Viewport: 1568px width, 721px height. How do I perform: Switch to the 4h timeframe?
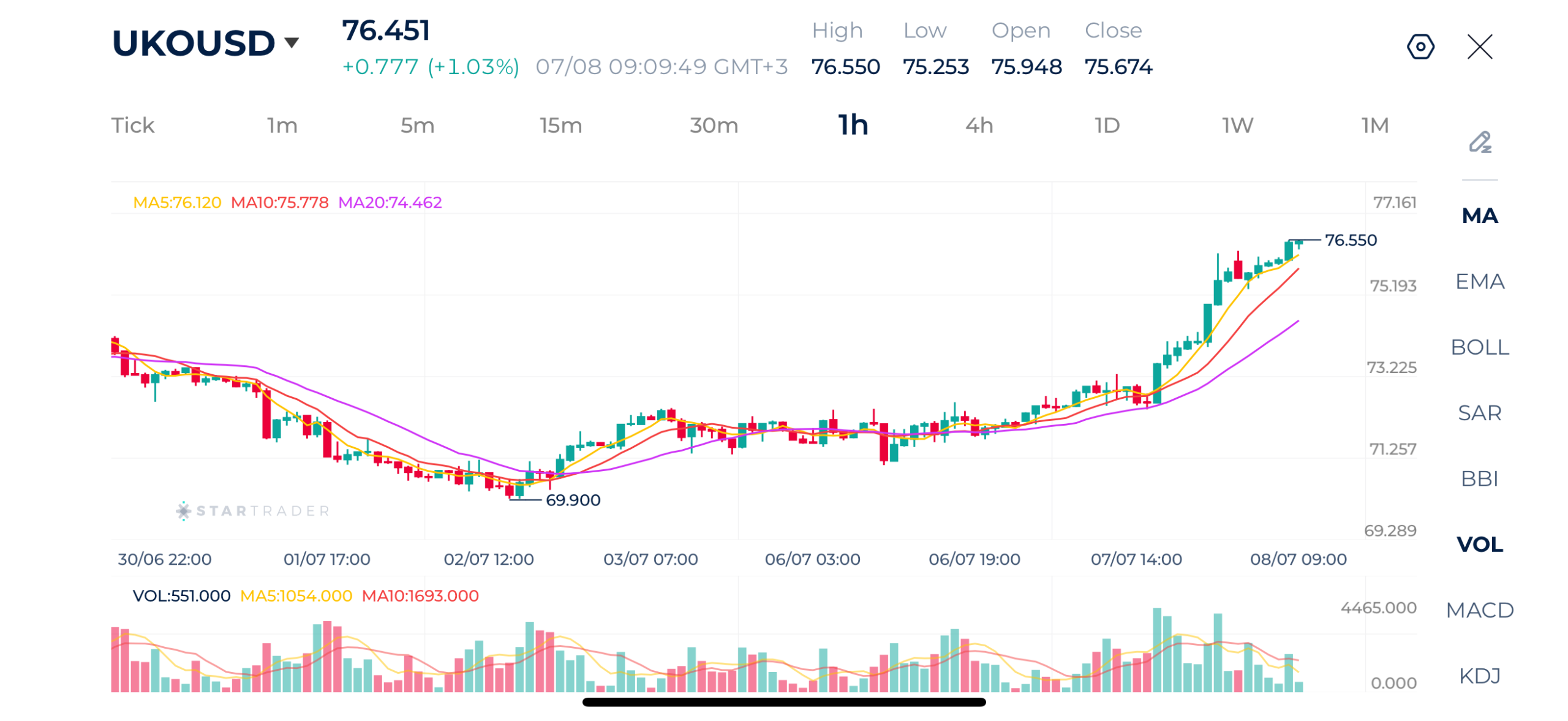[979, 125]
